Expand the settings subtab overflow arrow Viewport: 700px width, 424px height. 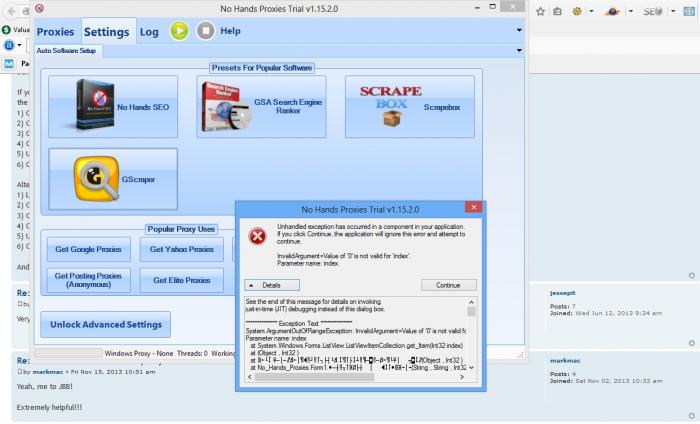[519, 50]
